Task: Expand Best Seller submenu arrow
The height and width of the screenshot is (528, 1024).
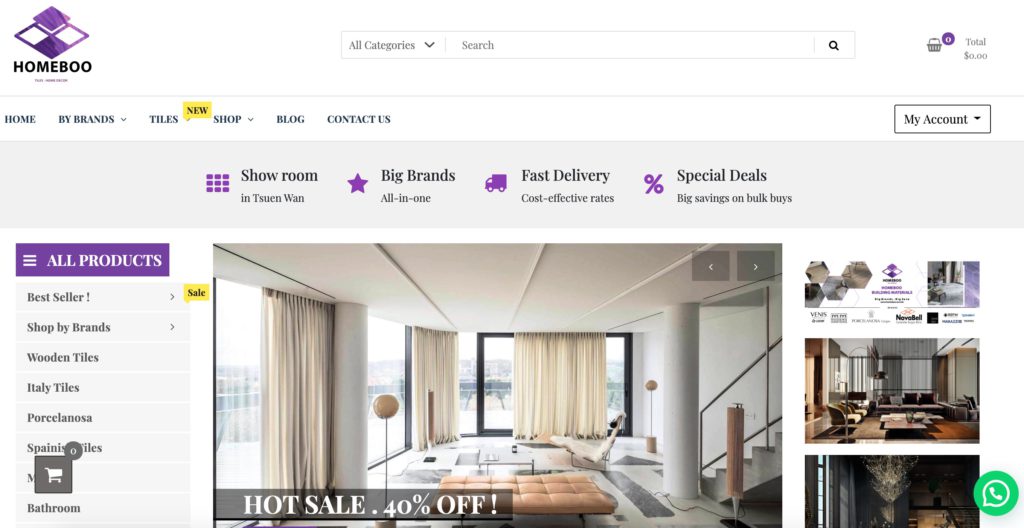Action: [172, 297]
